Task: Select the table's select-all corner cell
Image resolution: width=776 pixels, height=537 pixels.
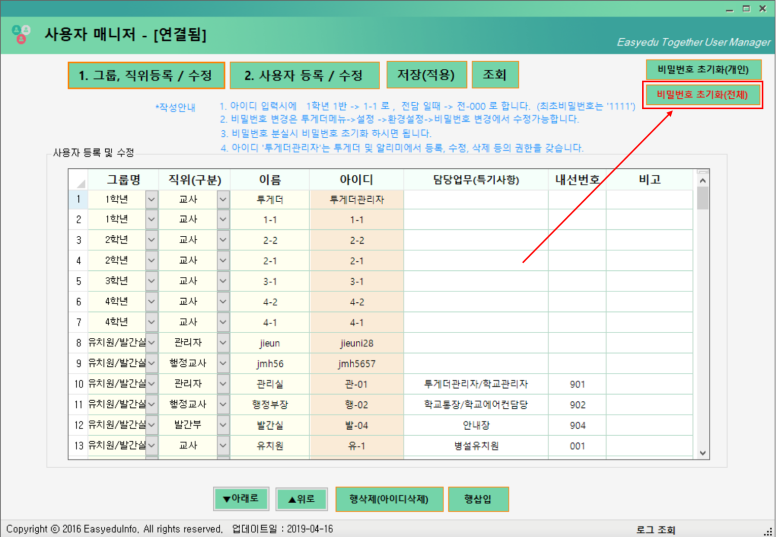Action: point(78,180)
